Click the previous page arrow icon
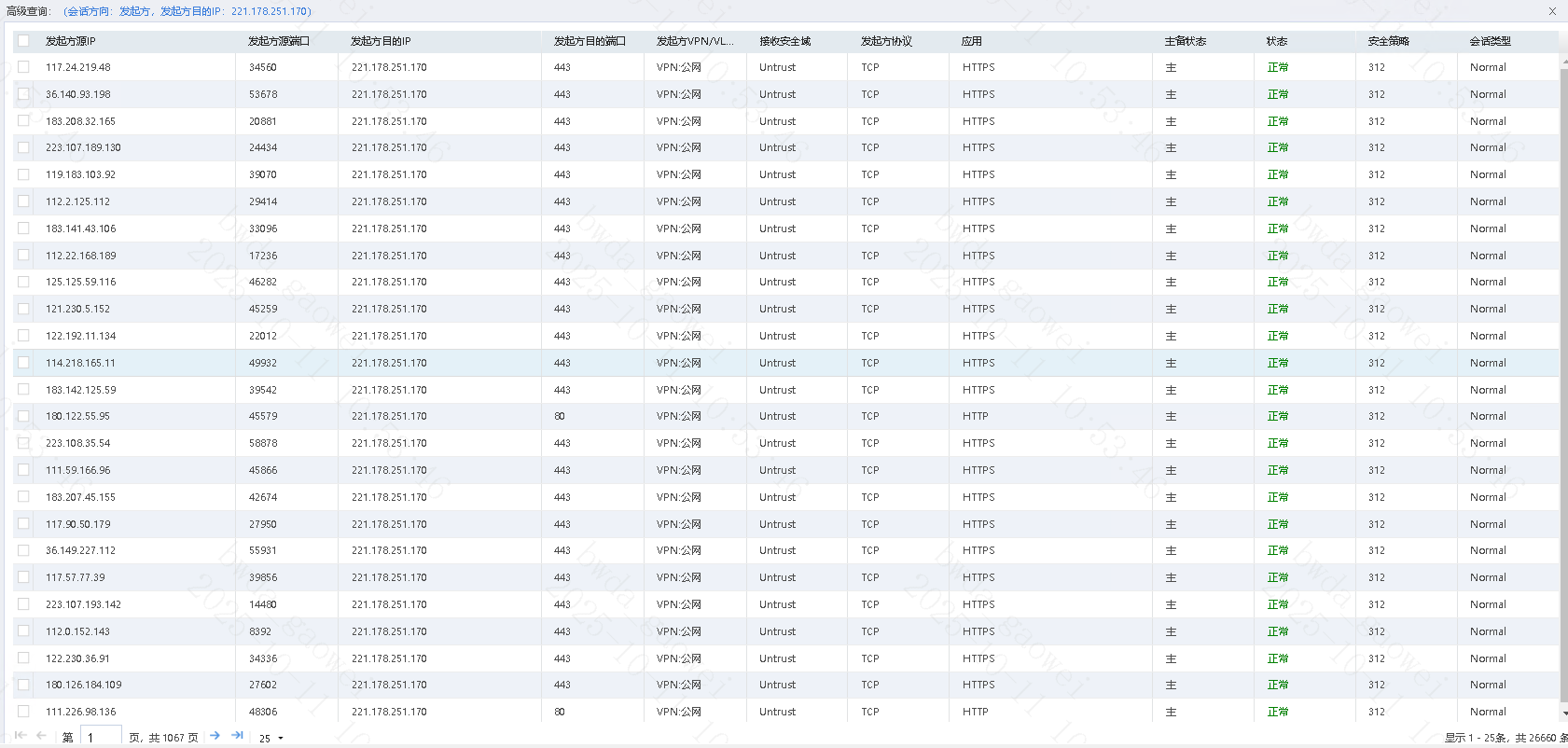Image resolution: width=1568 pixels, height=748 pixels. (41, 736)
